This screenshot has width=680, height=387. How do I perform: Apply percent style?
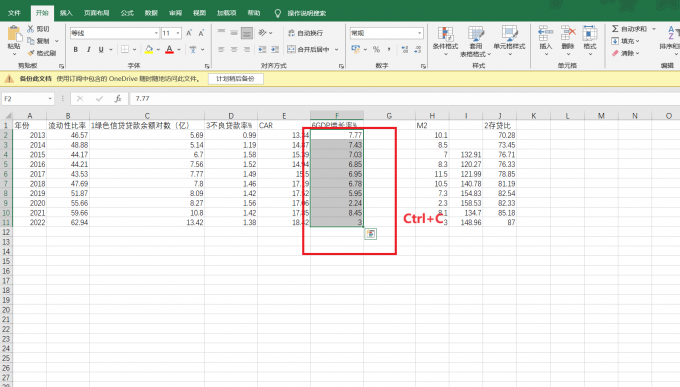pos(376,49)
